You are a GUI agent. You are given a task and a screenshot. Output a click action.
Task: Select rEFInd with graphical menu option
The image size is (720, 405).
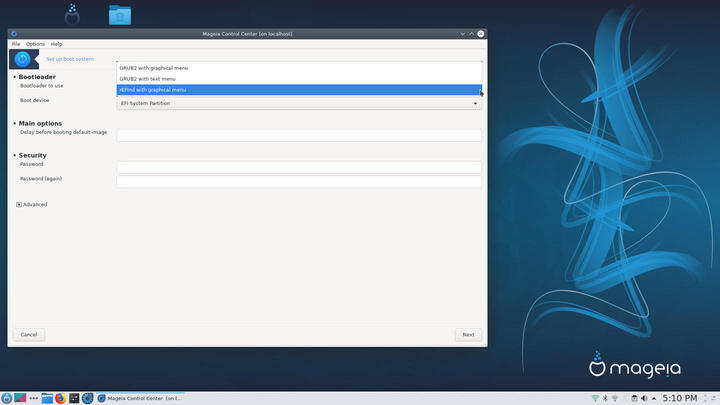point(299,90)
